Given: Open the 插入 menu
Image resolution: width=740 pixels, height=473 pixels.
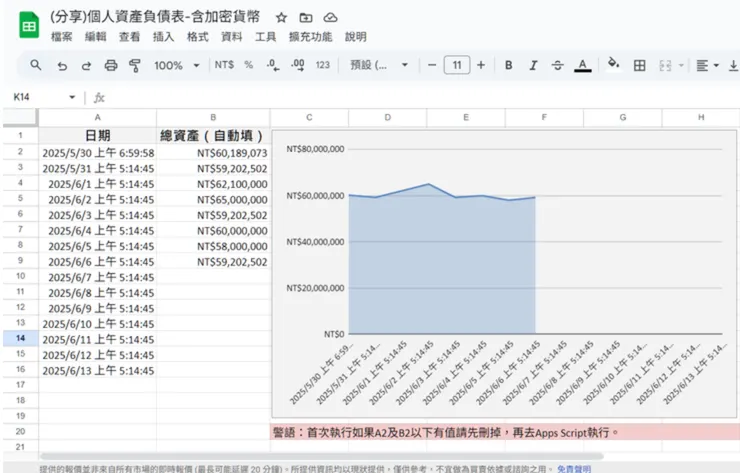Looking at the screenshot, I should (163, 37).
